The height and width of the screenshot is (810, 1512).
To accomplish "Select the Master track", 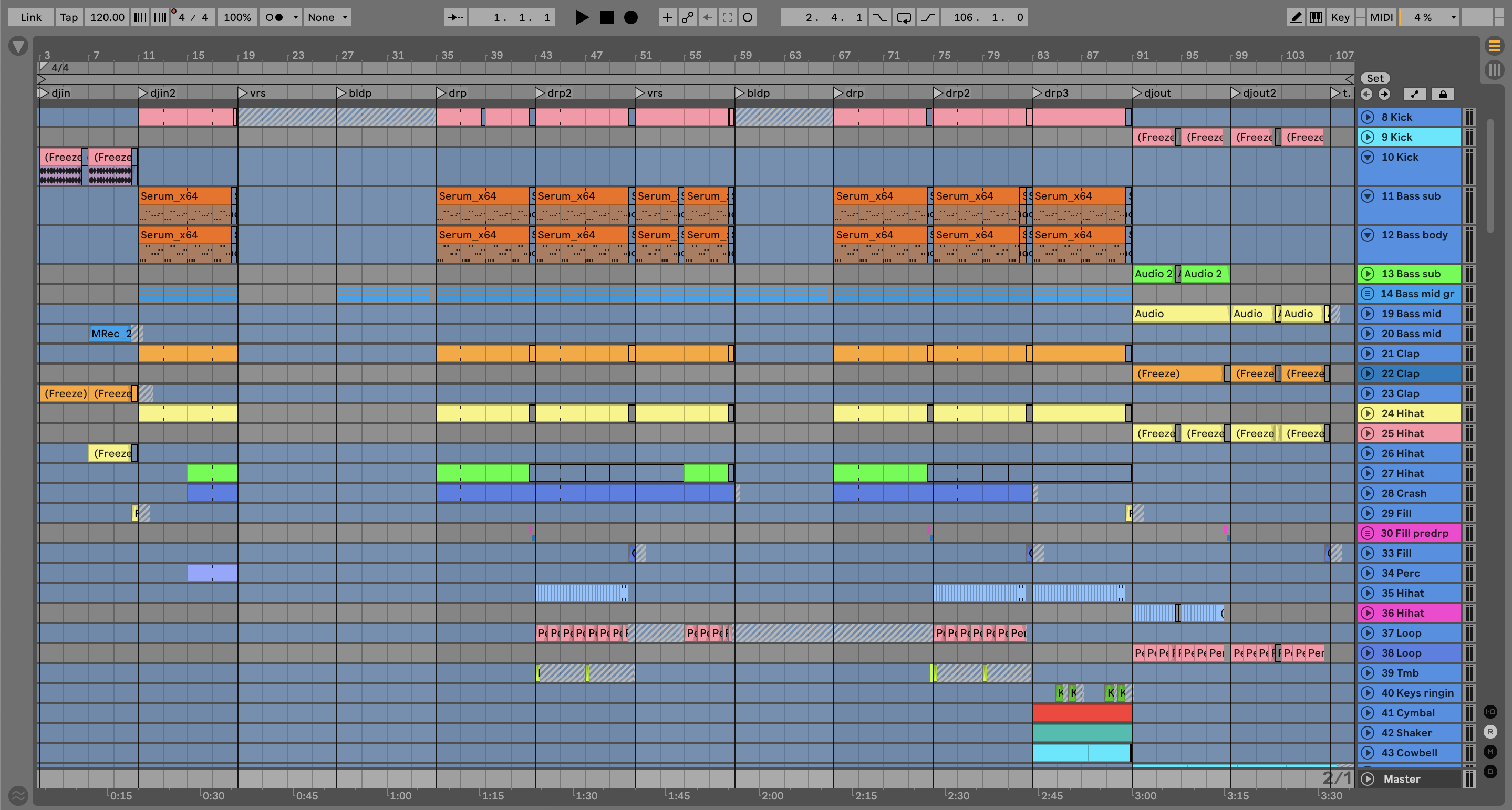I will point(1409,779).
